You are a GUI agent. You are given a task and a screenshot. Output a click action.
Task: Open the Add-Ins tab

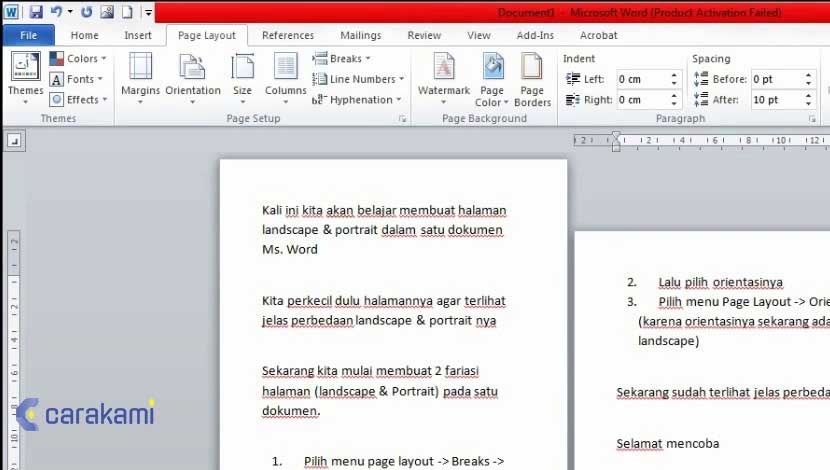pyautogui.click(x=535, y=35)
